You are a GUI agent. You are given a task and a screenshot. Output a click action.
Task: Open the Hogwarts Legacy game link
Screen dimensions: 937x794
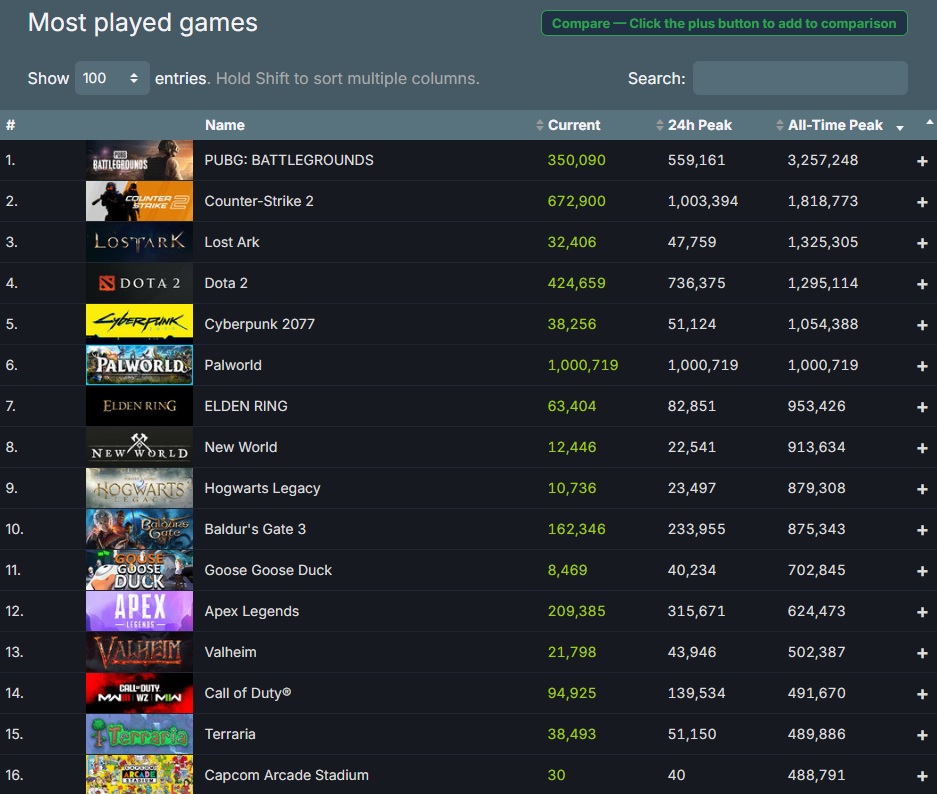(262, 488)
